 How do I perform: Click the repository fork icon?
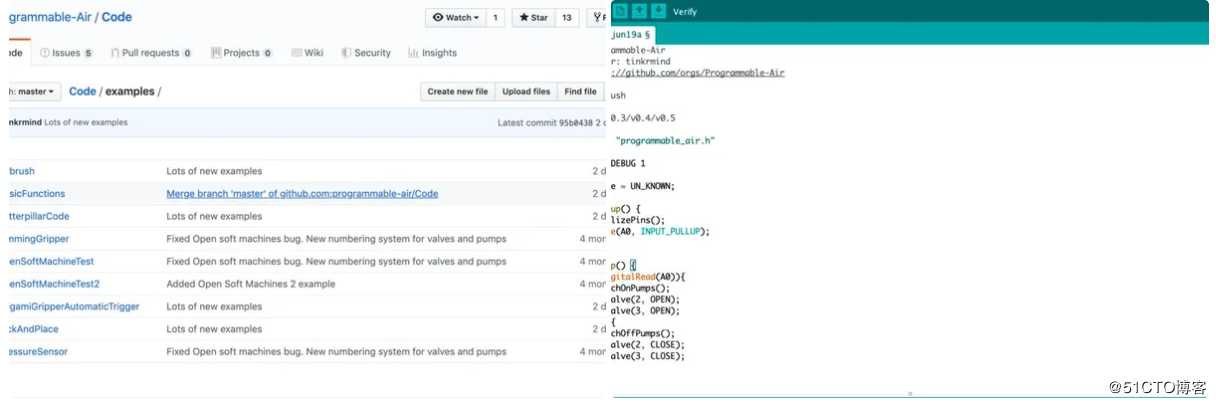click(x=597, y=17)
